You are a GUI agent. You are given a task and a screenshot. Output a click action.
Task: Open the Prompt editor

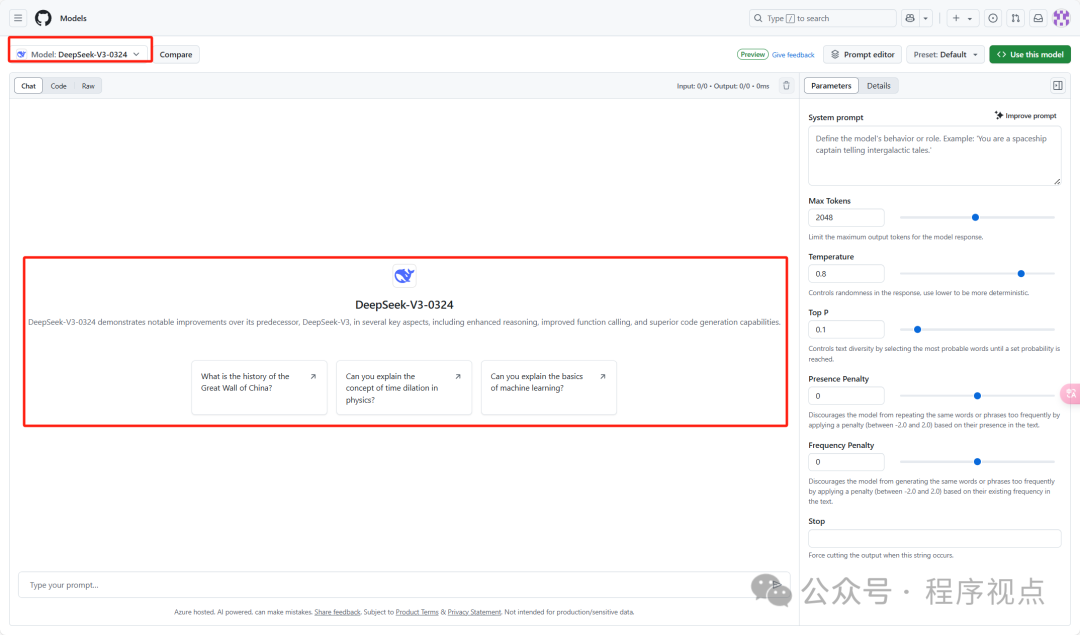(x=862, y=54)
